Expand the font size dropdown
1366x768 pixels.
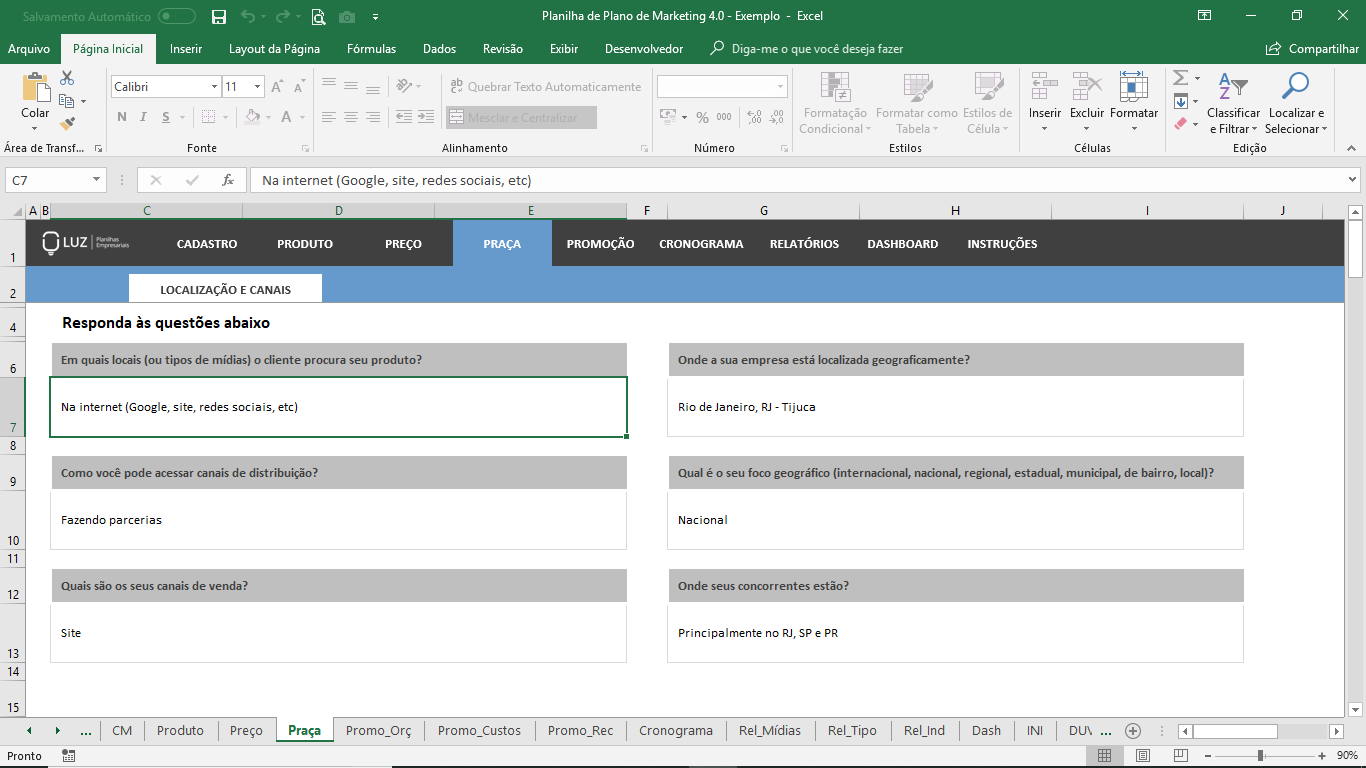click(x=256, y=87)
